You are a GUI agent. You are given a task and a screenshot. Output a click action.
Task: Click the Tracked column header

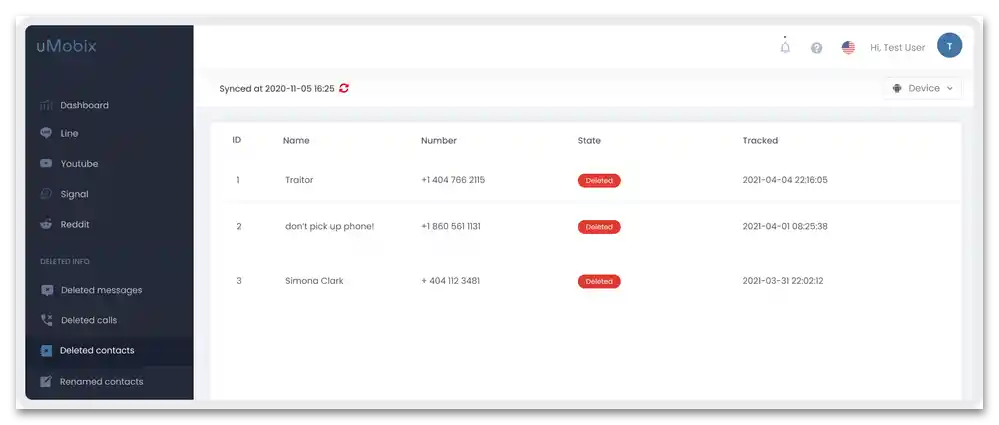point(760,140)
